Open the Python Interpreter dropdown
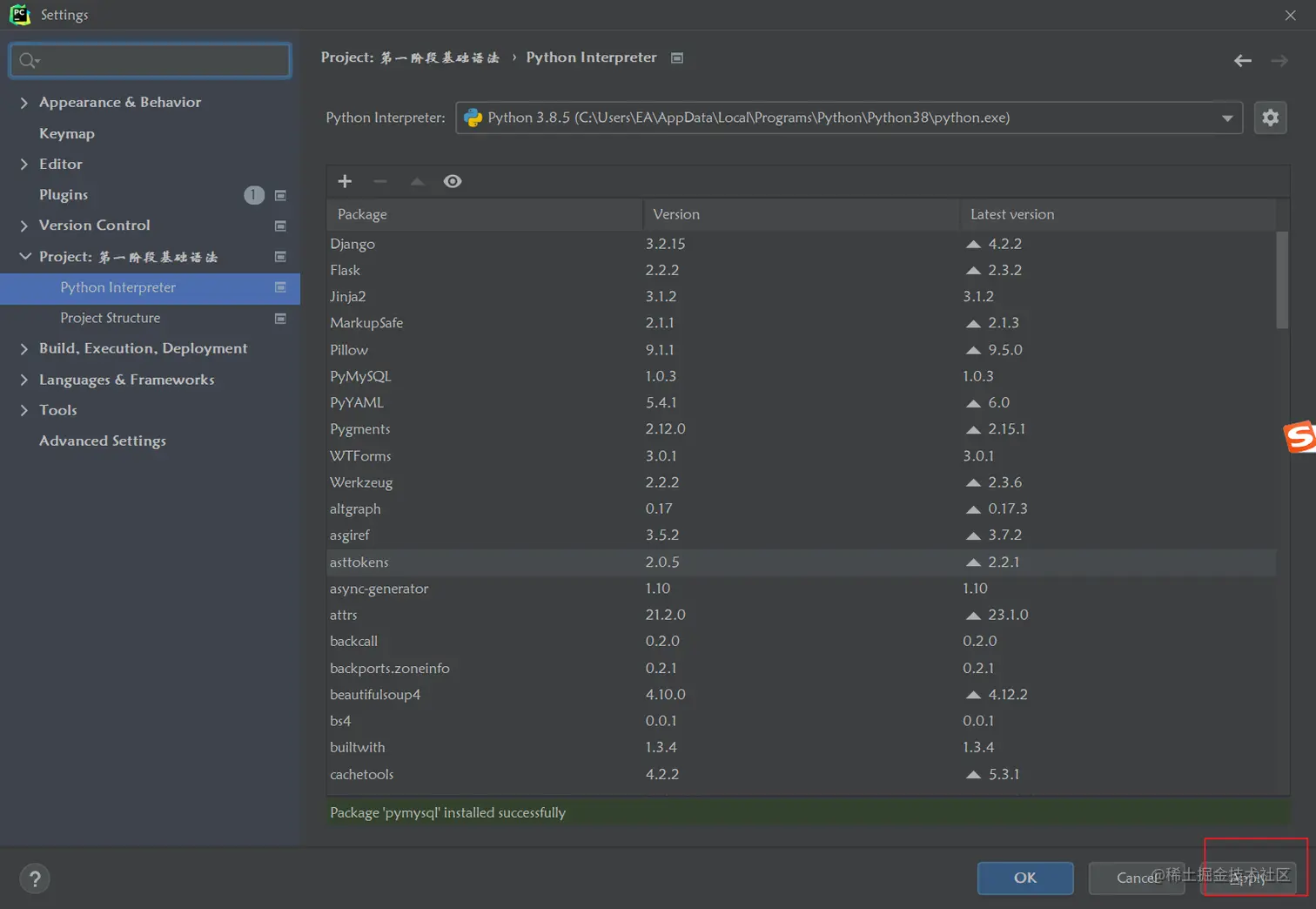The image size is (1316, 909). coord(1226,118)
